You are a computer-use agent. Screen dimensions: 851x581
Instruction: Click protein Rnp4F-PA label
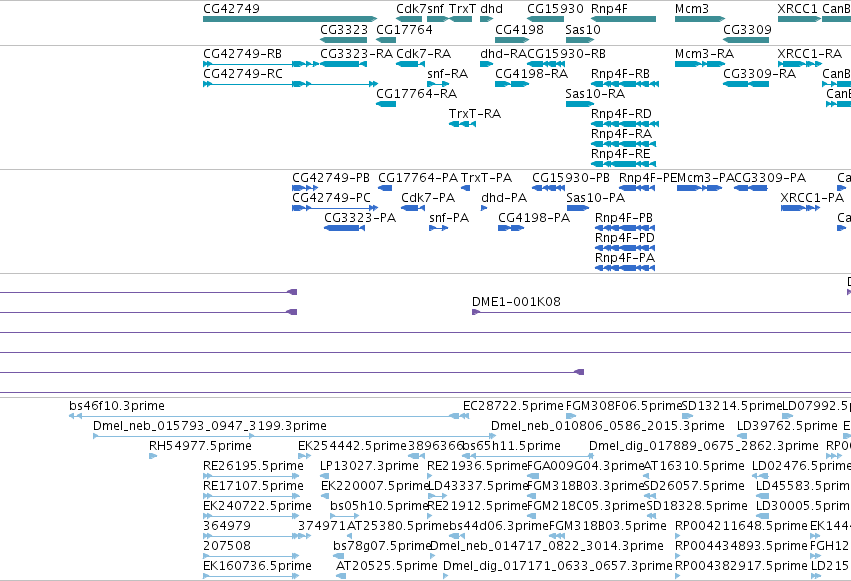pos(625,258)
